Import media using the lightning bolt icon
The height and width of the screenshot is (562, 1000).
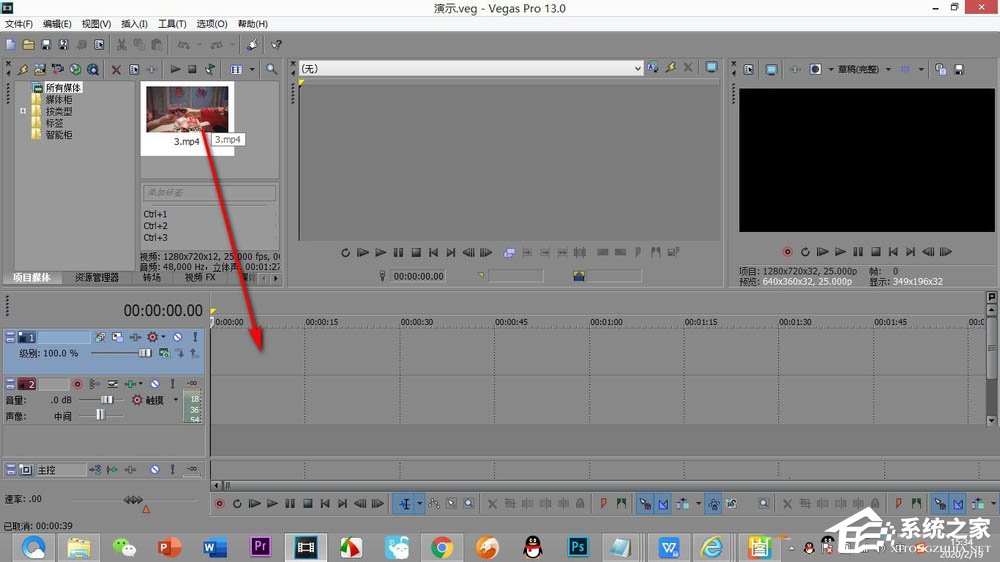(23, 69)
